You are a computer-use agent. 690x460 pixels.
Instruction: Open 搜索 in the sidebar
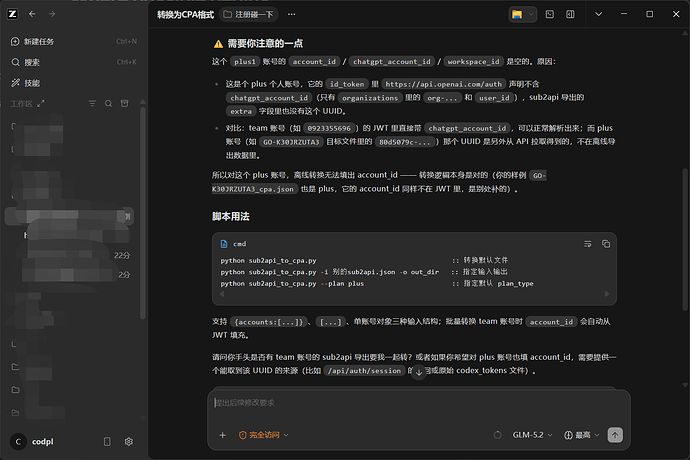click(x=73, y=62)
